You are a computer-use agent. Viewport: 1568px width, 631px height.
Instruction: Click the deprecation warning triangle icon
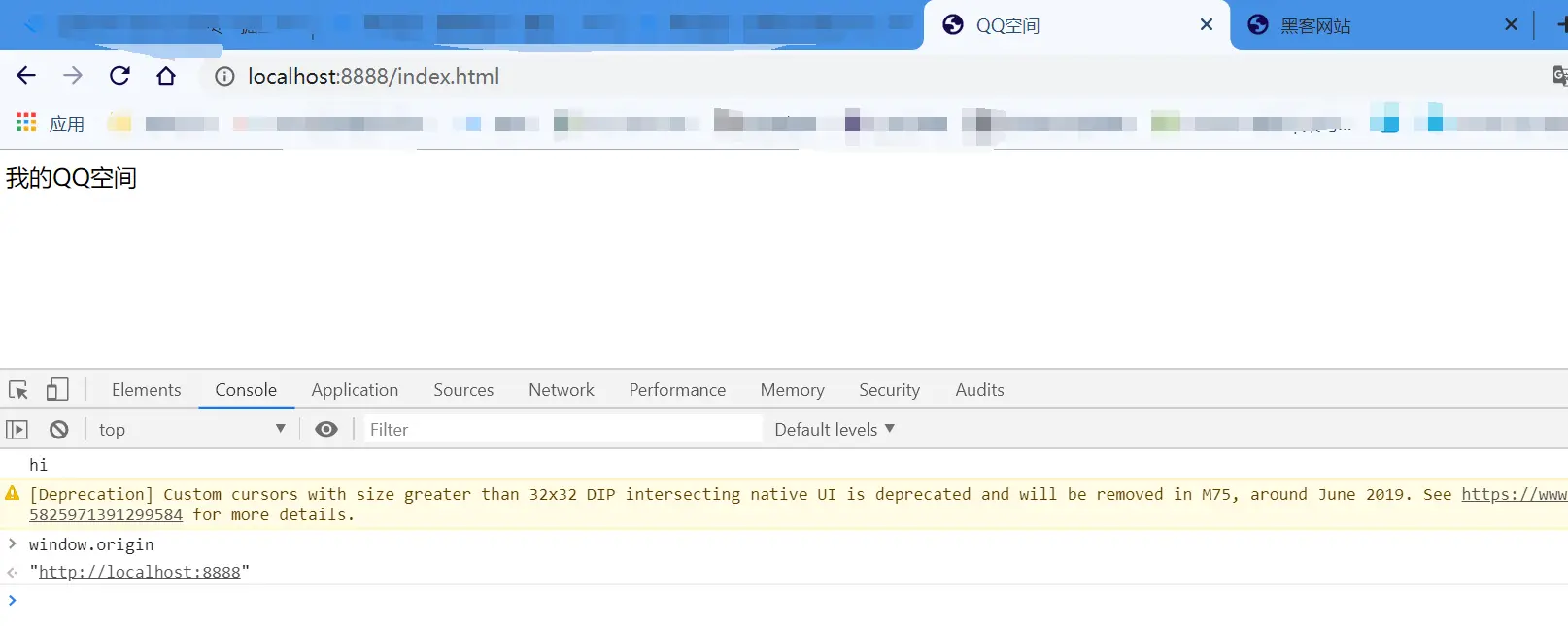pyautogui.click(x=13, y=493)
